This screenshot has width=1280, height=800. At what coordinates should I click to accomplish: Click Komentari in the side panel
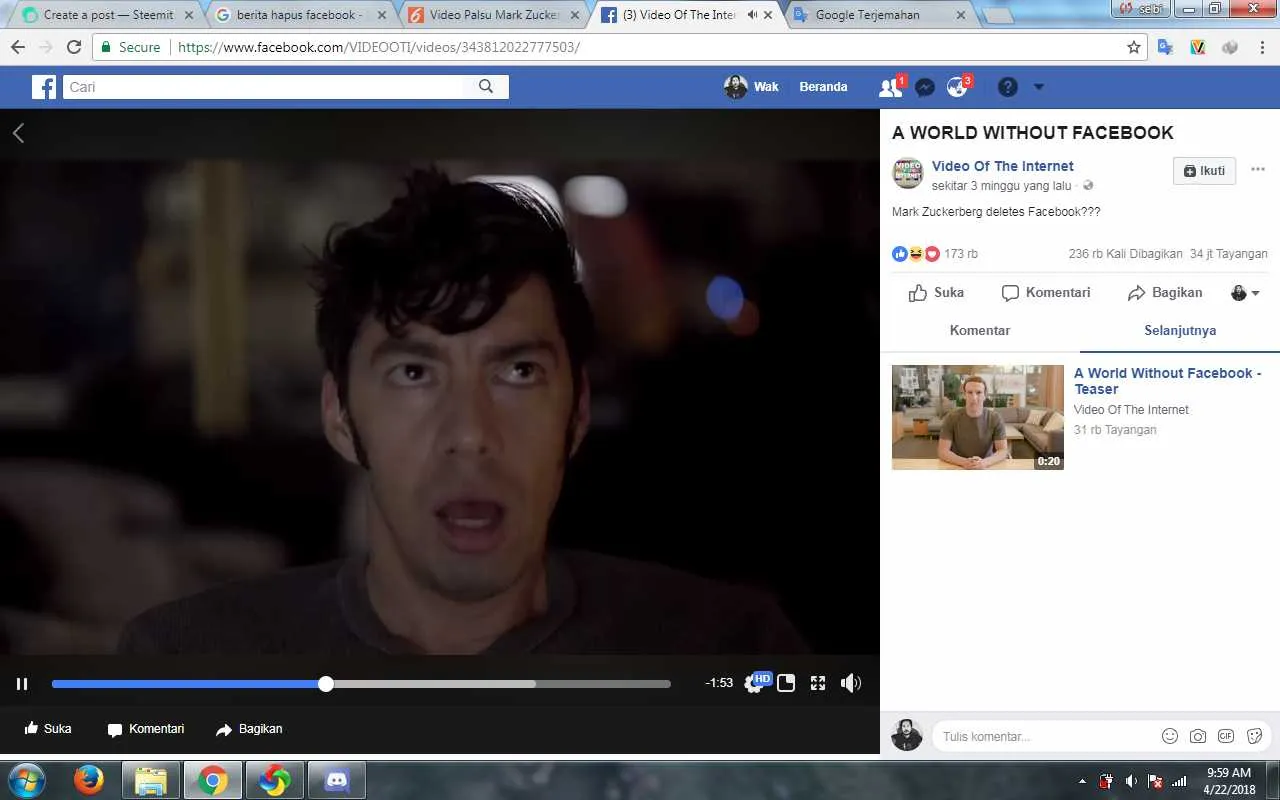coord(1046,293)
